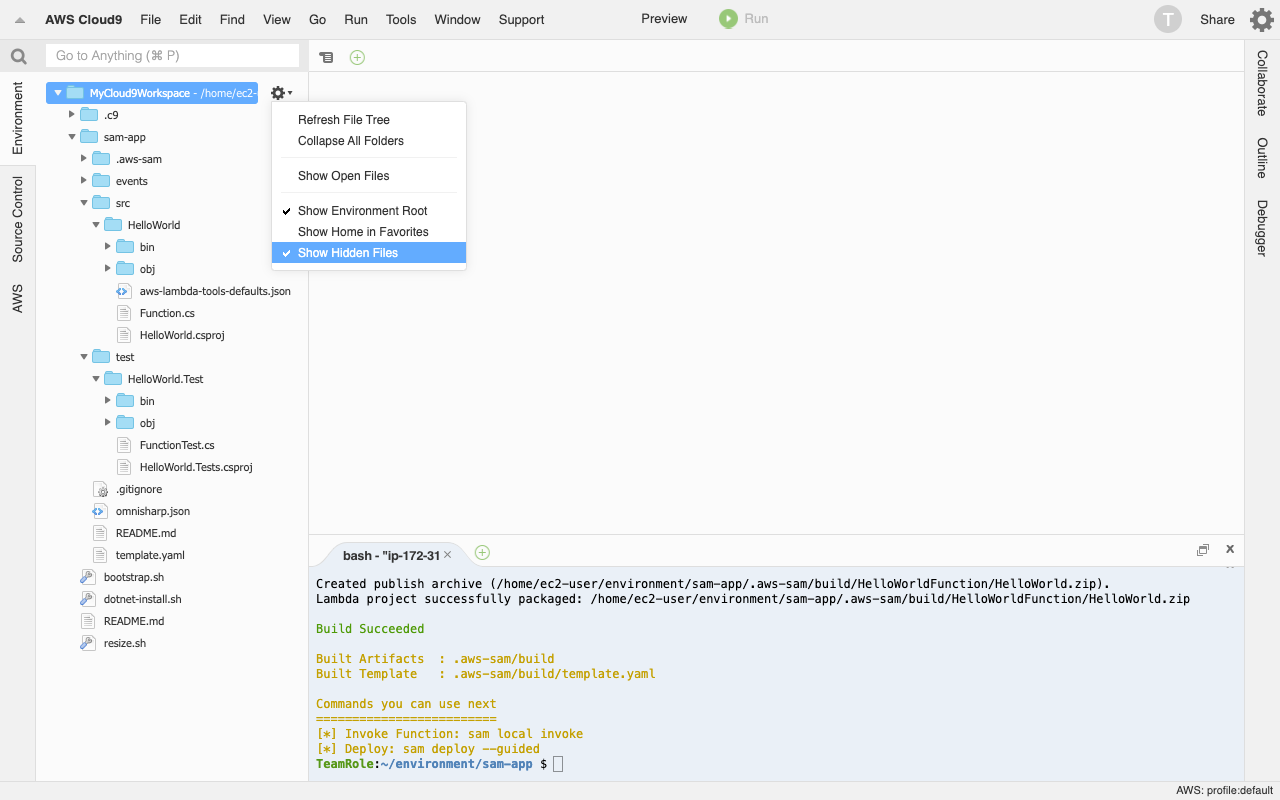
Task: Click the tab list icon in editor pane
Action: pyautogui.click(x=326, y=57)
